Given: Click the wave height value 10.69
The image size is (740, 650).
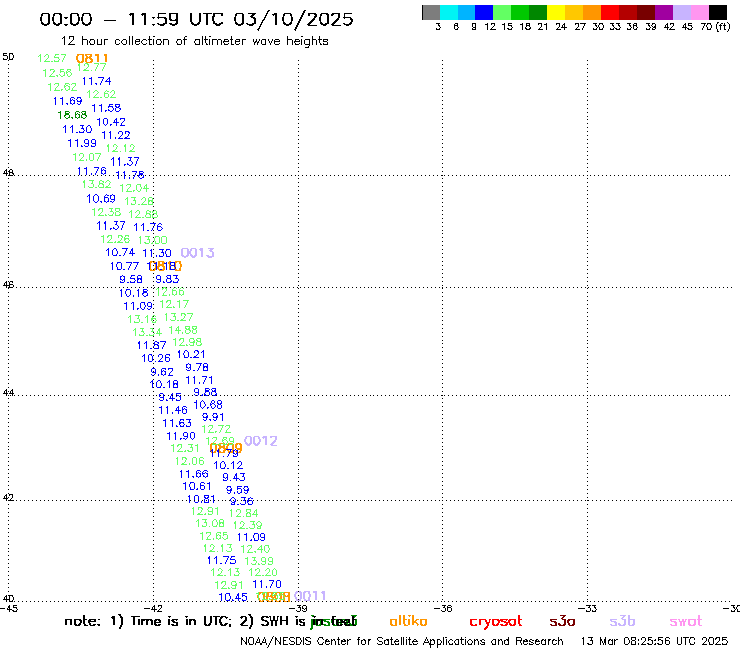Looking at the screenshot, I should [x=101, y=199].
